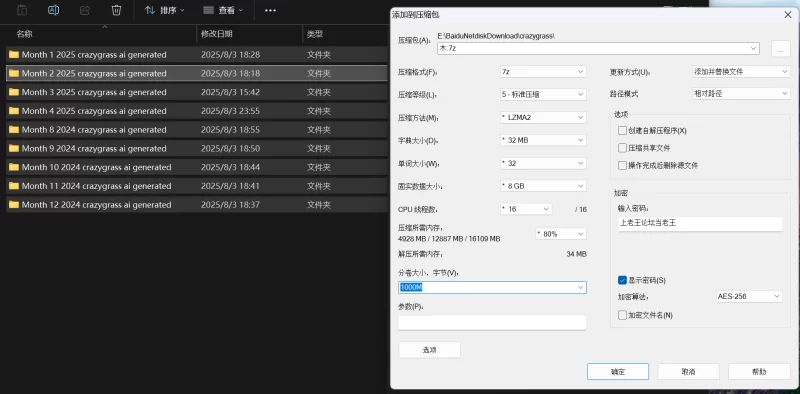Open the 固实数据大小 dropdown showing 8 GB
800x394 pixels.
543,186
